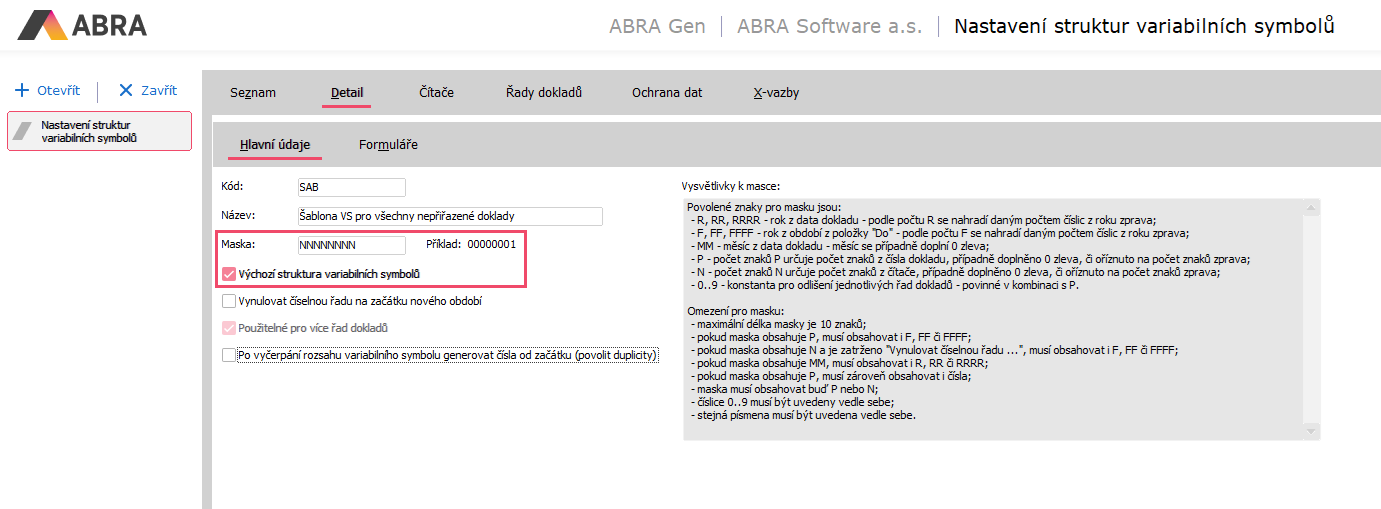Open the Řady dokladů tab

point(543,93)
